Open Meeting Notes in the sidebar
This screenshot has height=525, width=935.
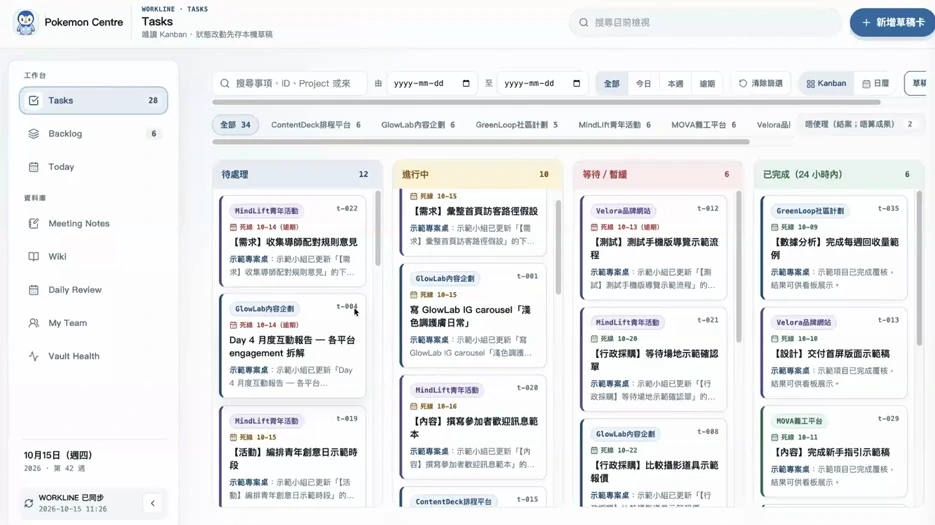[94, 224]
